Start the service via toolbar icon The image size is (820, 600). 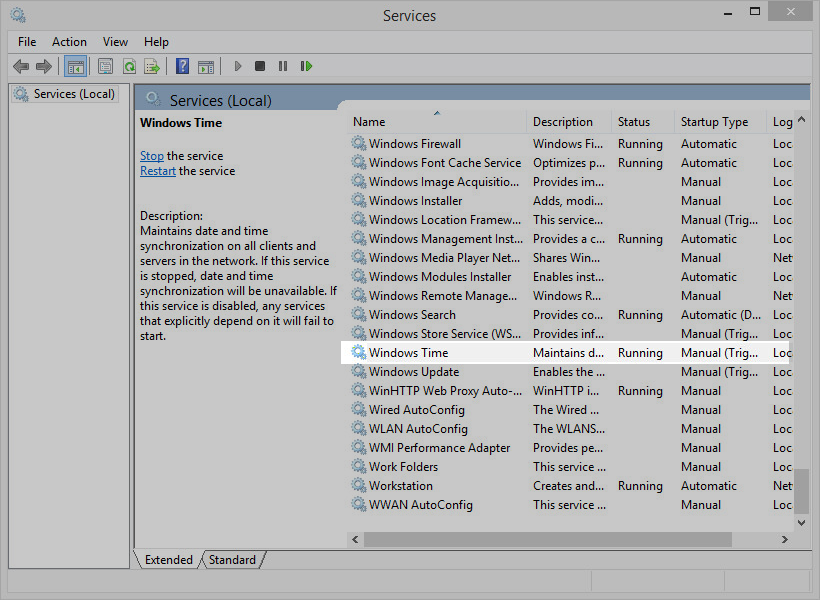click(237, 66)
